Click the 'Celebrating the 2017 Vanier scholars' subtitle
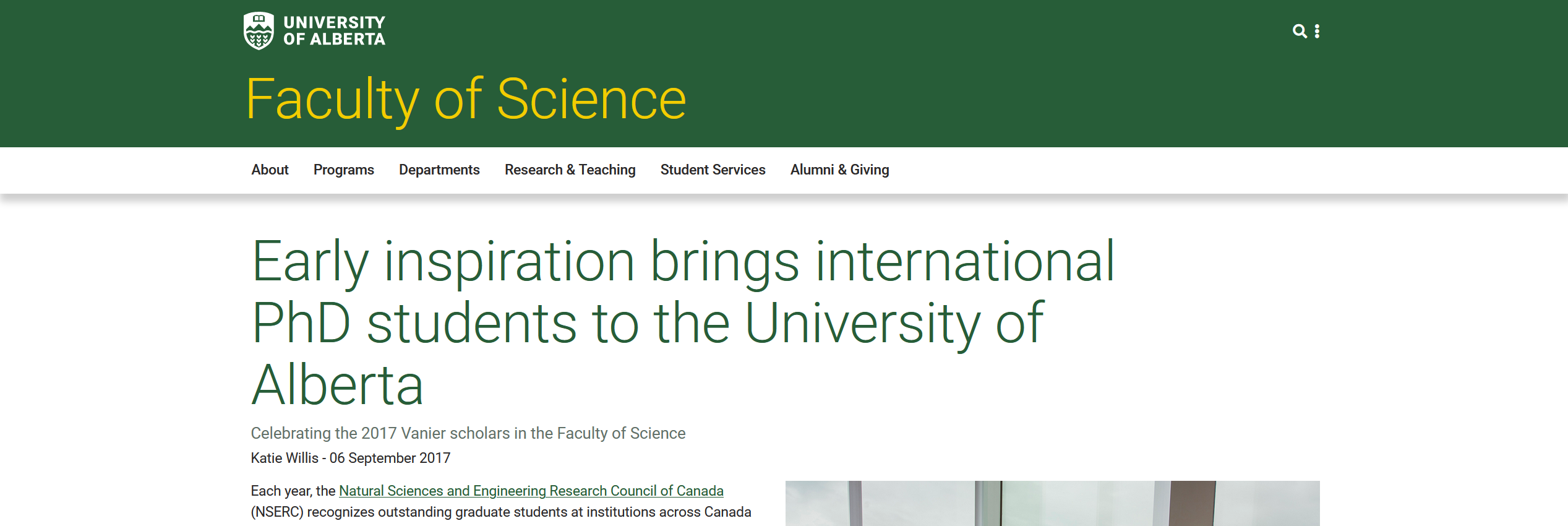The image size is (1568, 526). [468, 433]
